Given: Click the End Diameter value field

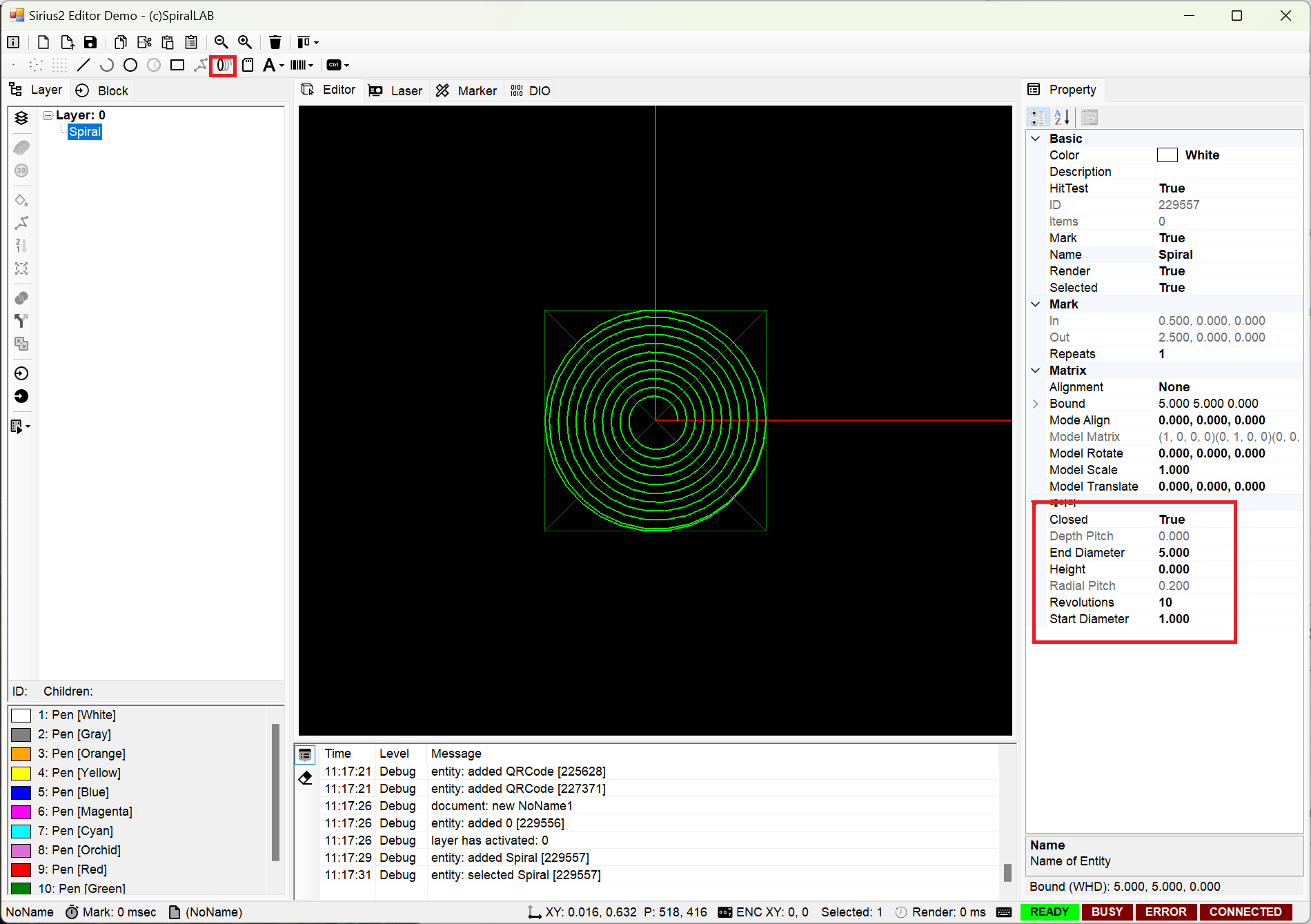Looking at the screenshot, I should tap(1230, 553).
